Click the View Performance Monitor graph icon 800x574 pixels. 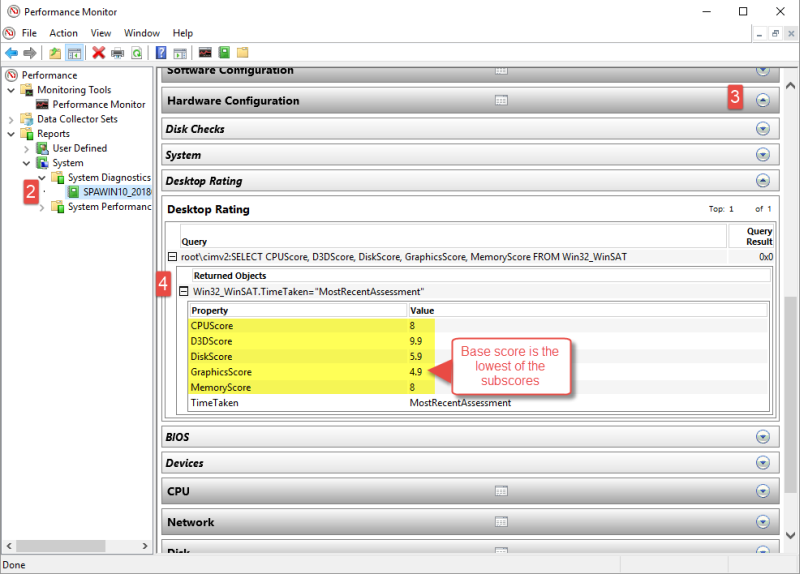tap(205, 53)
